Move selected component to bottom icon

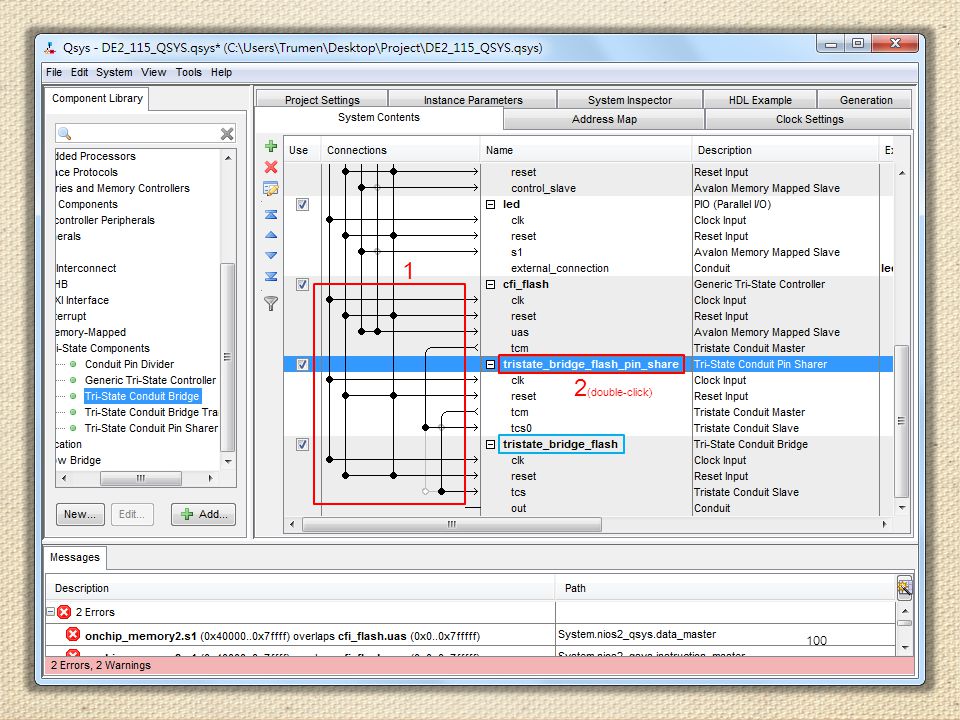271,277
